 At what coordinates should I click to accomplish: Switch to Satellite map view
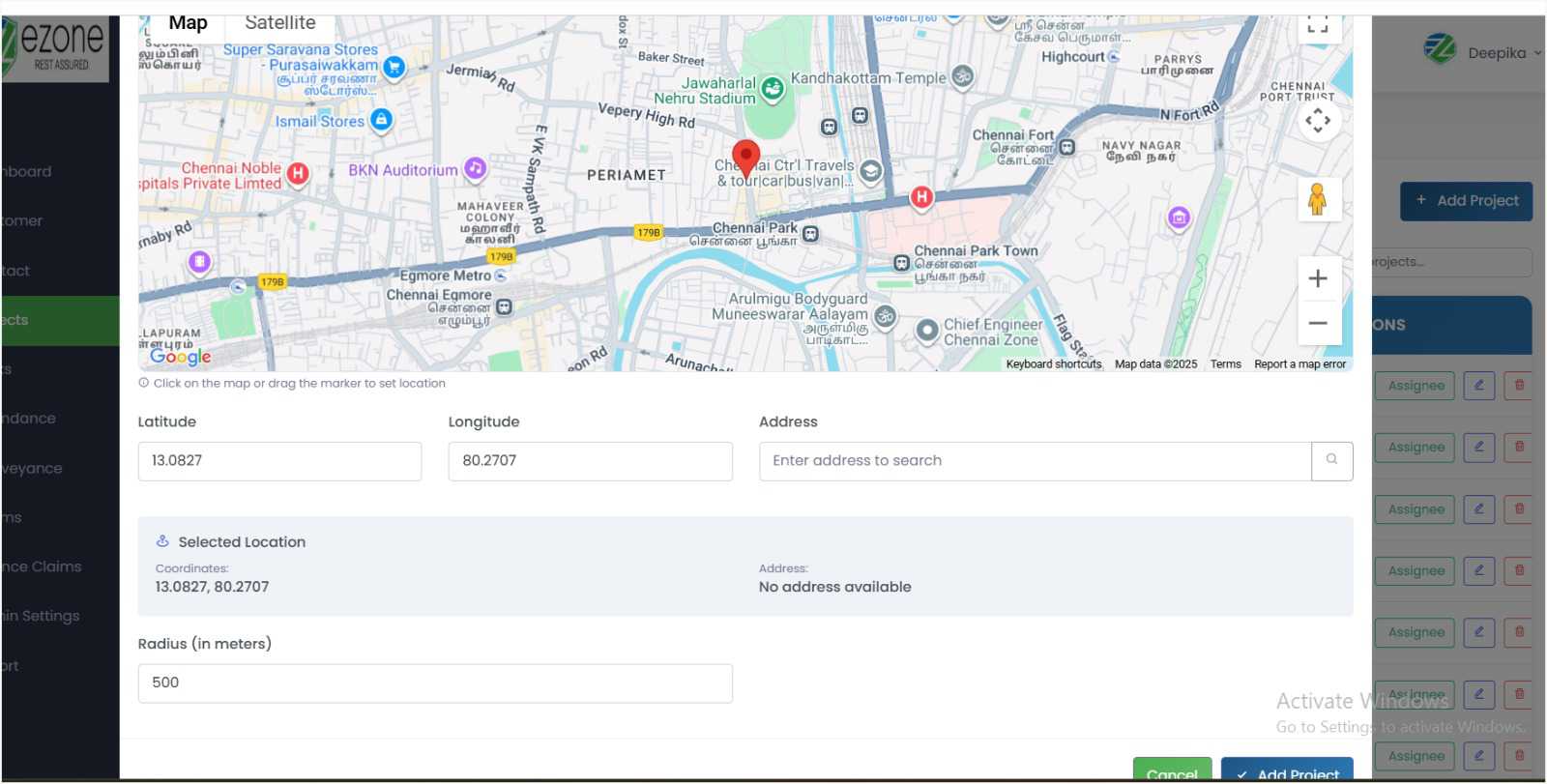279,23
